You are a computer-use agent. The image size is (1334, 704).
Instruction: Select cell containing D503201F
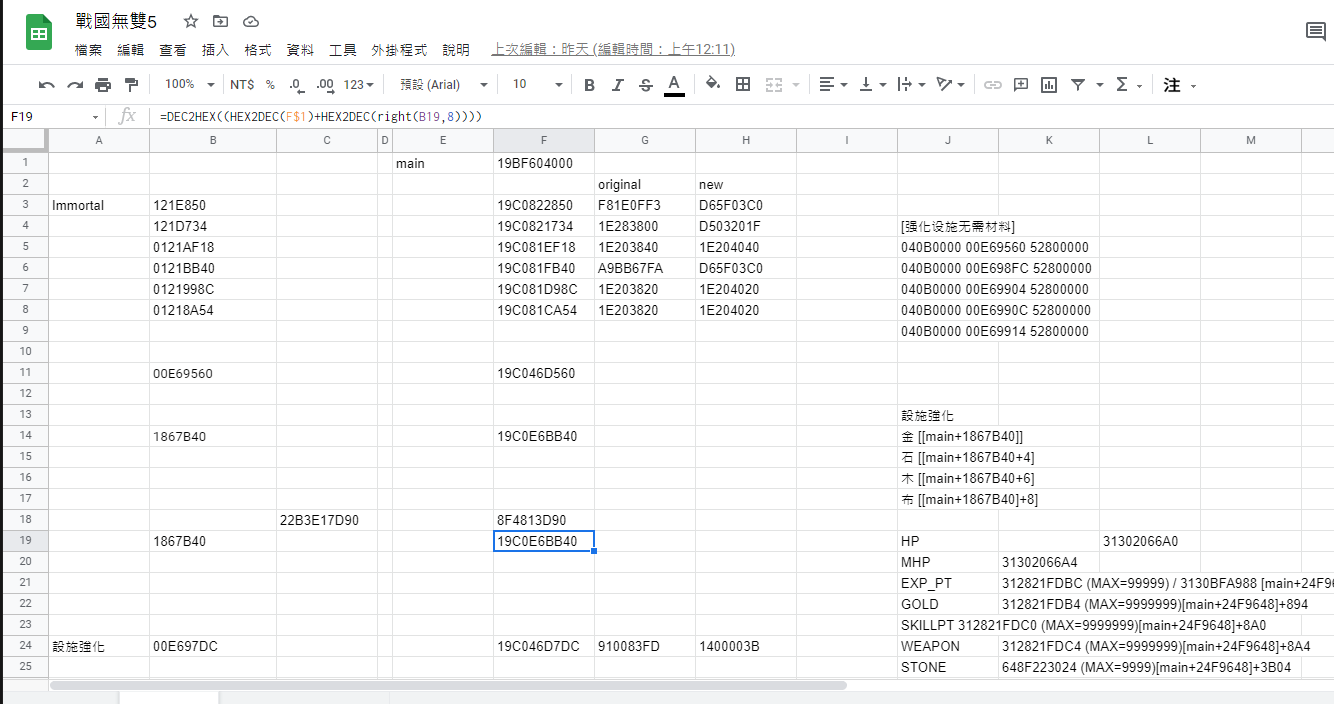746,226
